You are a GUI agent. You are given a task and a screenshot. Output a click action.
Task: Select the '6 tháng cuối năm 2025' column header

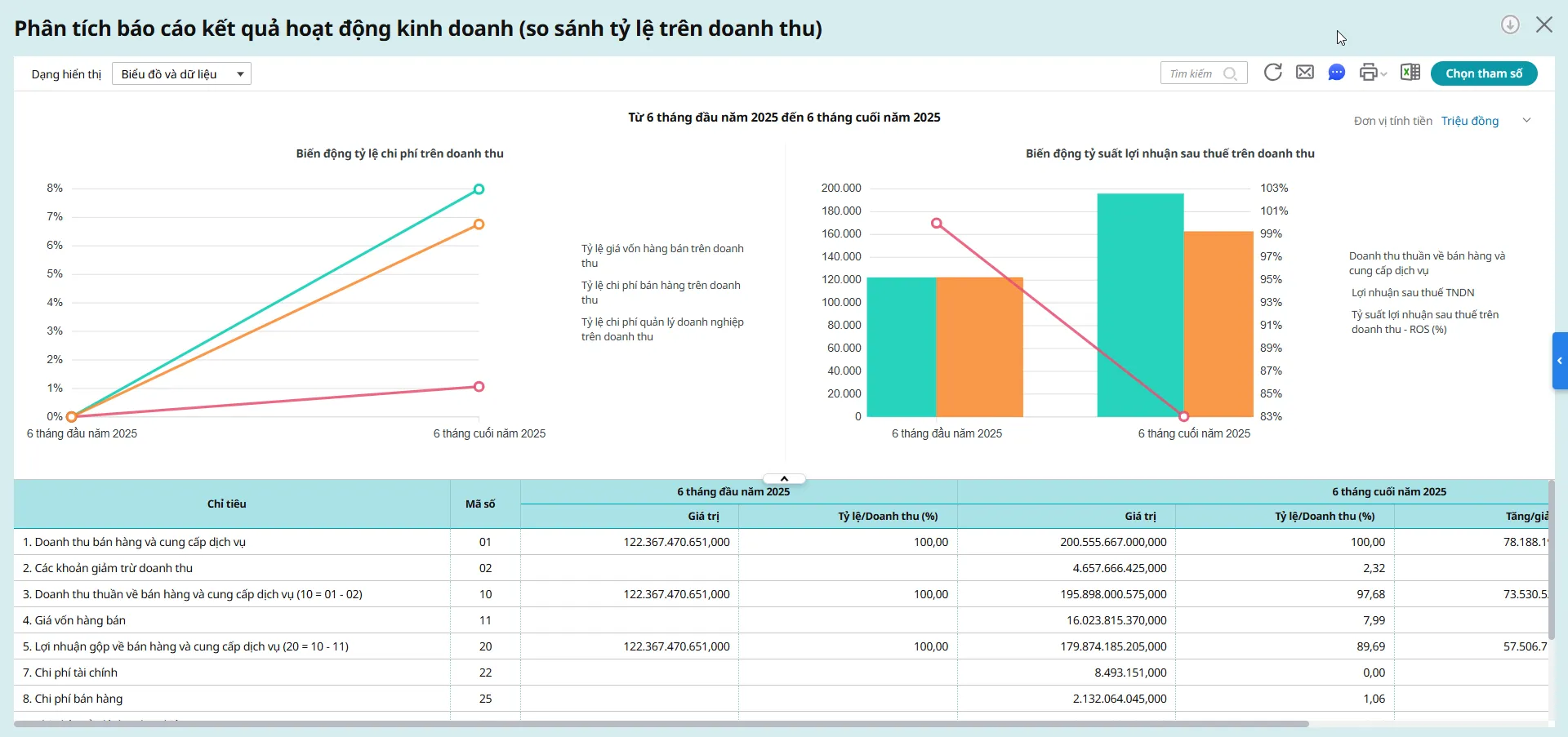1388,491
